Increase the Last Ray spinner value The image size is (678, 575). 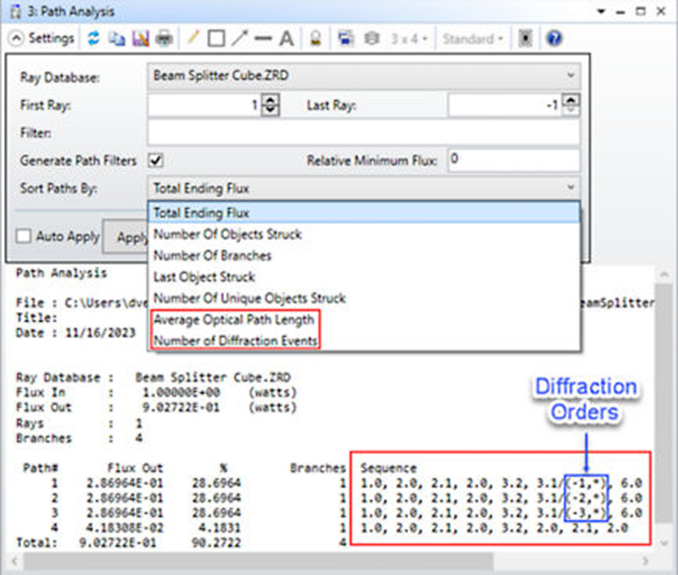coord(571,99)
